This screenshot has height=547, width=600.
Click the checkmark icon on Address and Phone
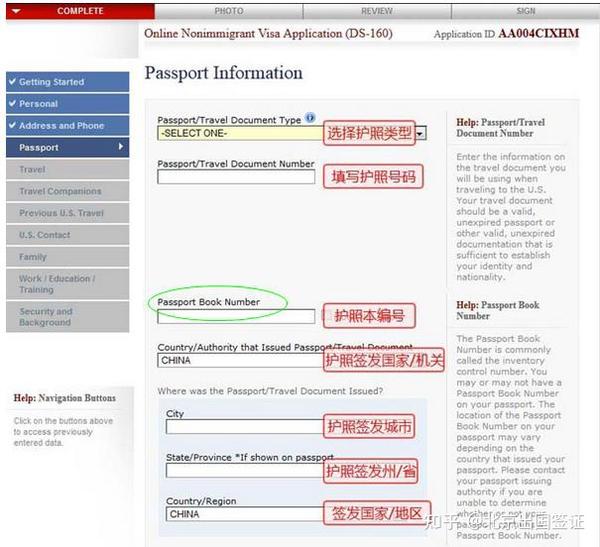coord(13,125)
